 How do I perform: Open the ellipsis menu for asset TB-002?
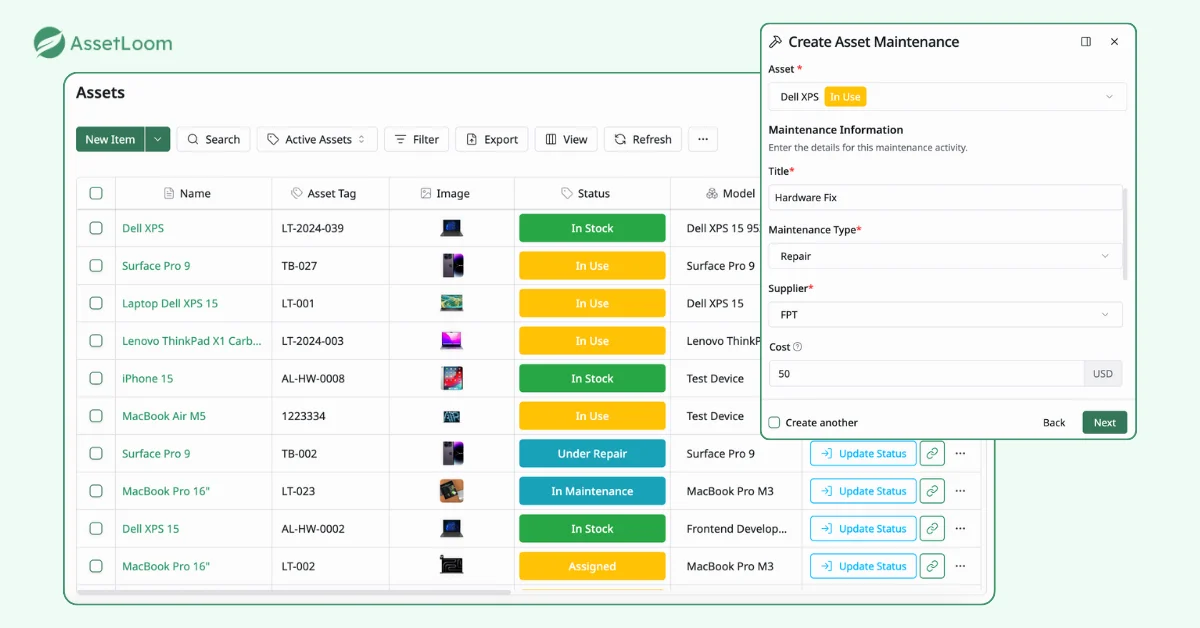click(961, 454)
